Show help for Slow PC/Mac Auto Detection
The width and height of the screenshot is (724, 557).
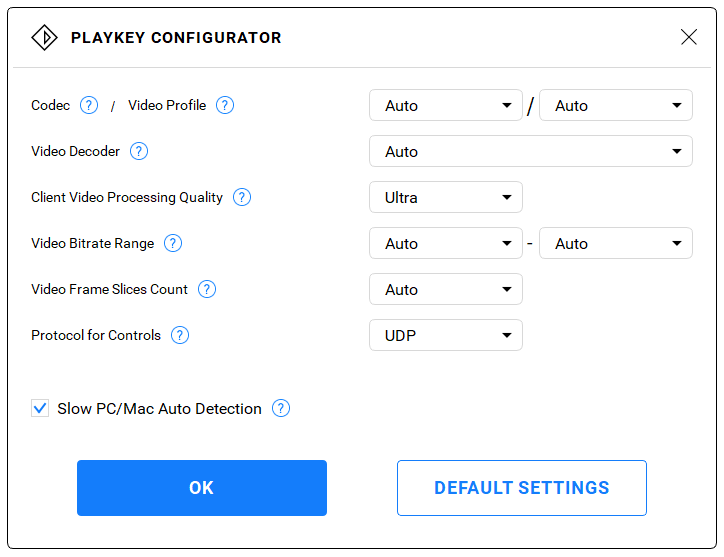(x=281, y=408)
